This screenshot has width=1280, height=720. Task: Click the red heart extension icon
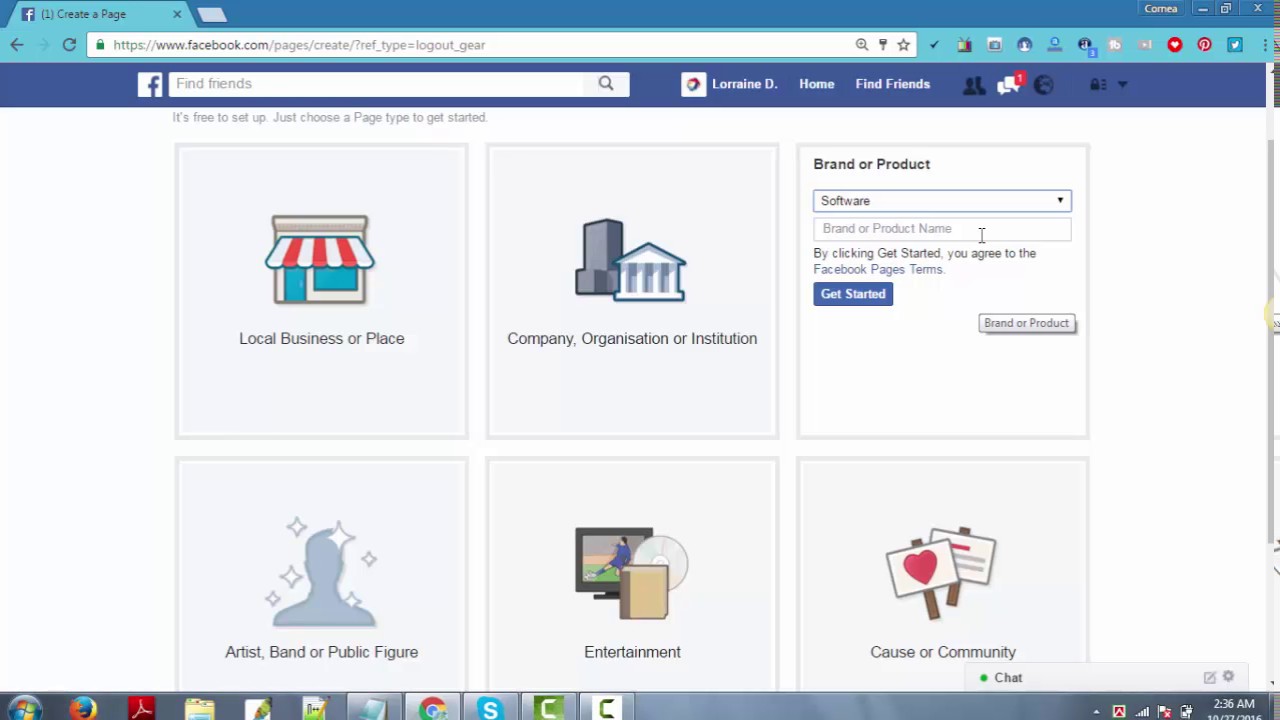coord(1175,45)
